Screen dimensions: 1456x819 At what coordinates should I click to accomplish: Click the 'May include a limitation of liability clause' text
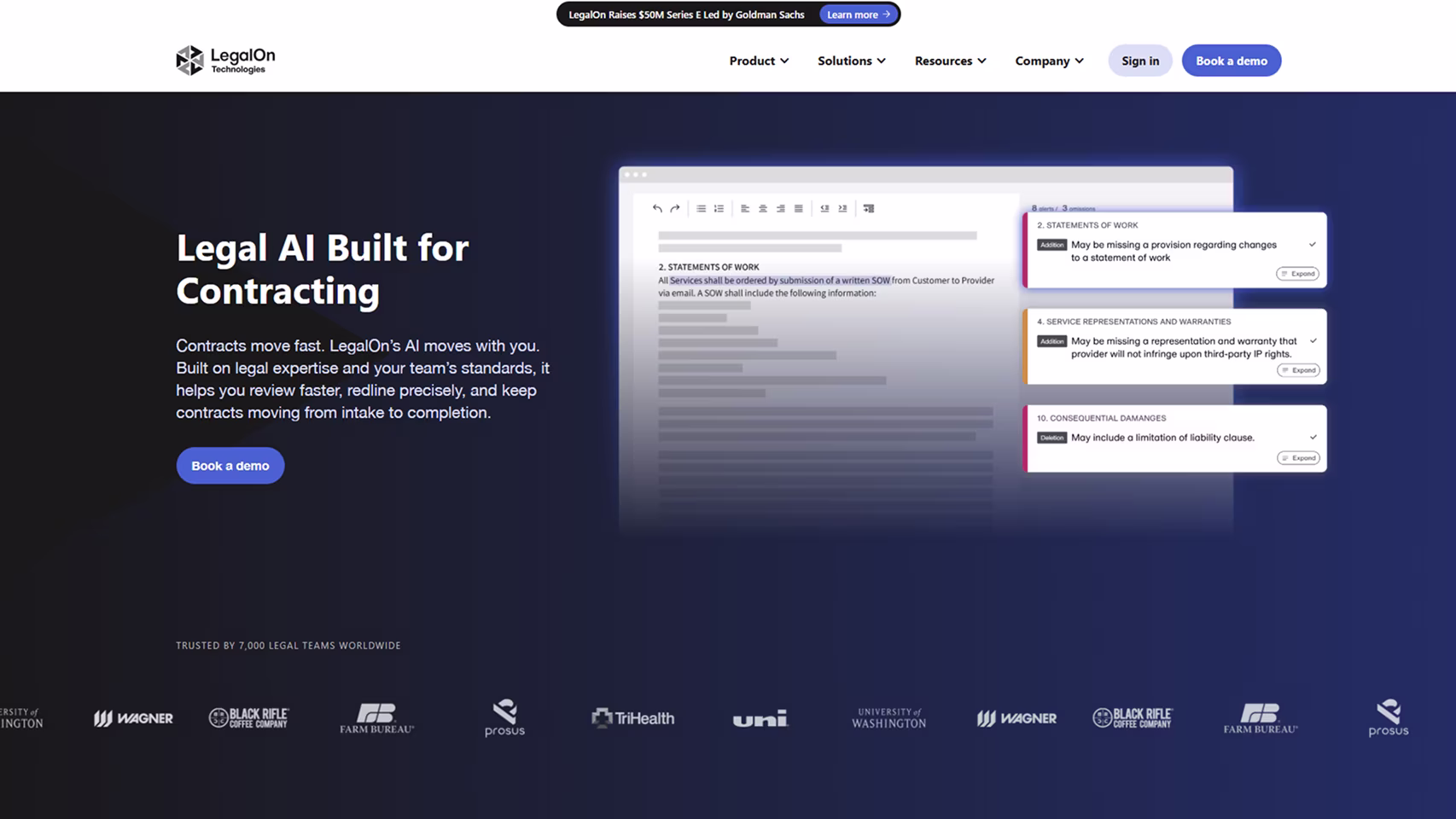click(x=1162, y=438)
